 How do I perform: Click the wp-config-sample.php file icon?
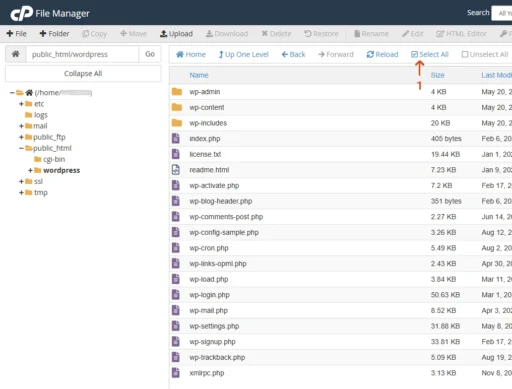[x=176, y=232]
